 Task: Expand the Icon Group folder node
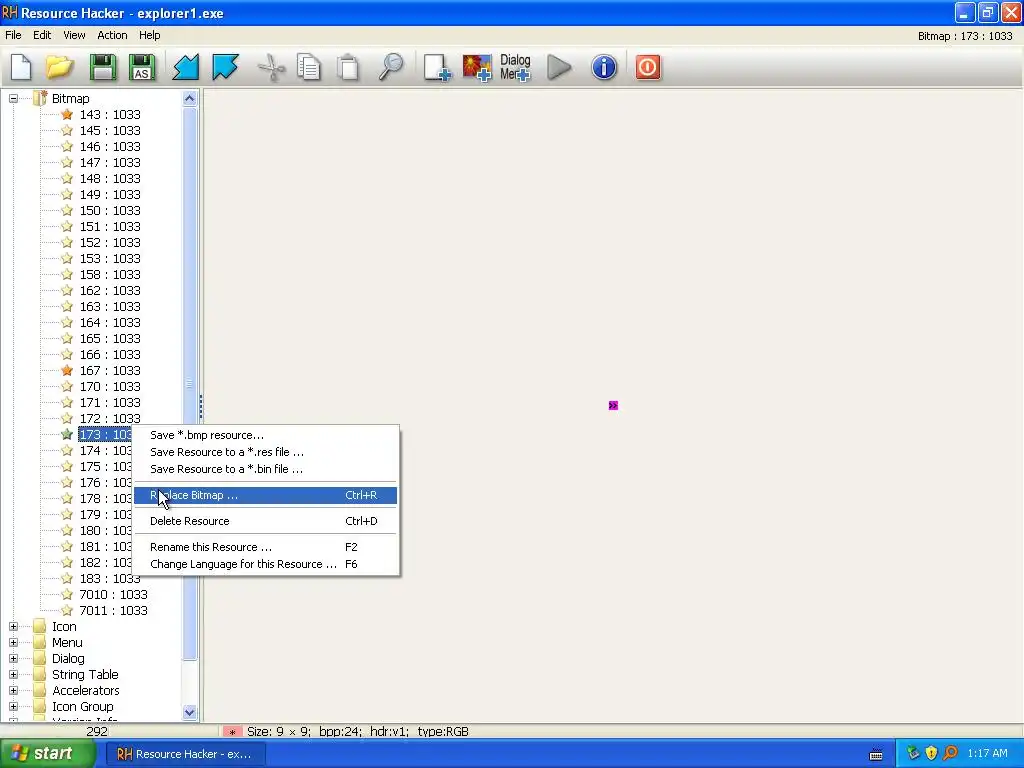click(13, 707)
